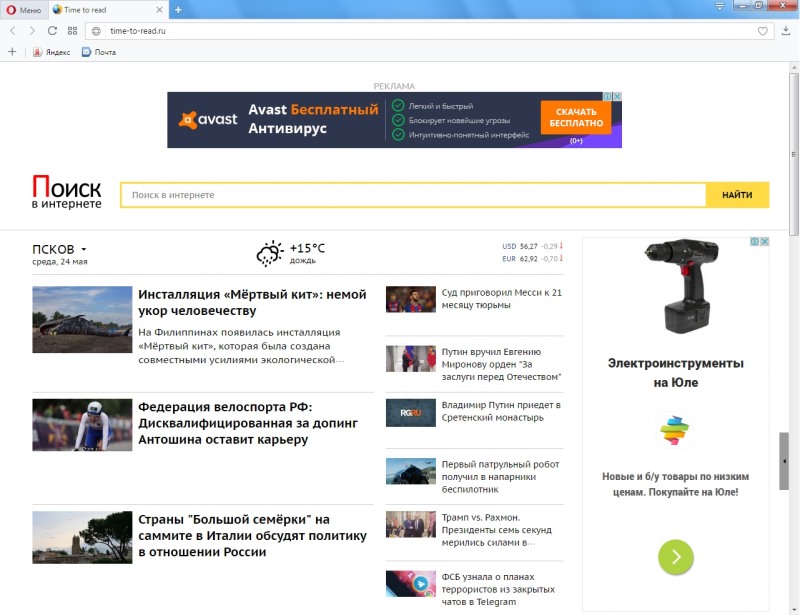Open the Opera Меню button

pyautogui.click(x=24, y=9)
